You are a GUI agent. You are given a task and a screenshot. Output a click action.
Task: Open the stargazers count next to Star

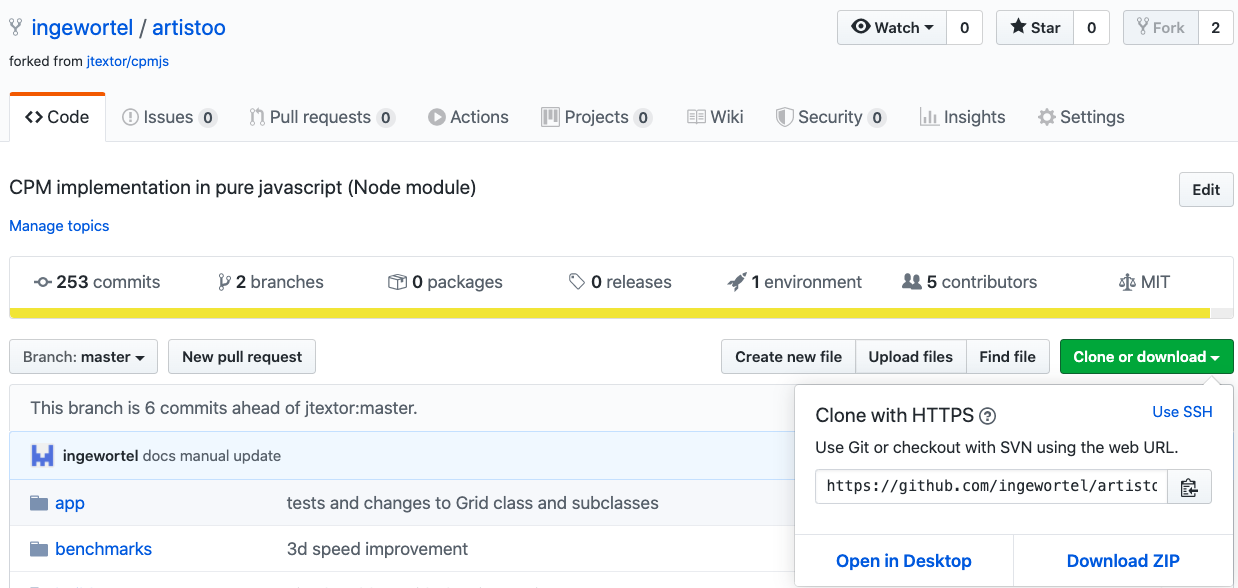tap(1091, 28)
